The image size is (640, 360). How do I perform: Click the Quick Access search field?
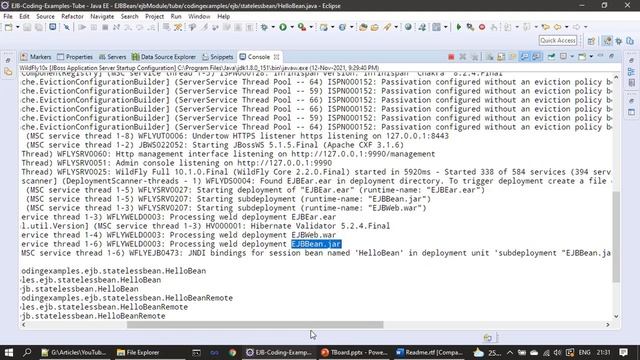[x=558, y=40]
